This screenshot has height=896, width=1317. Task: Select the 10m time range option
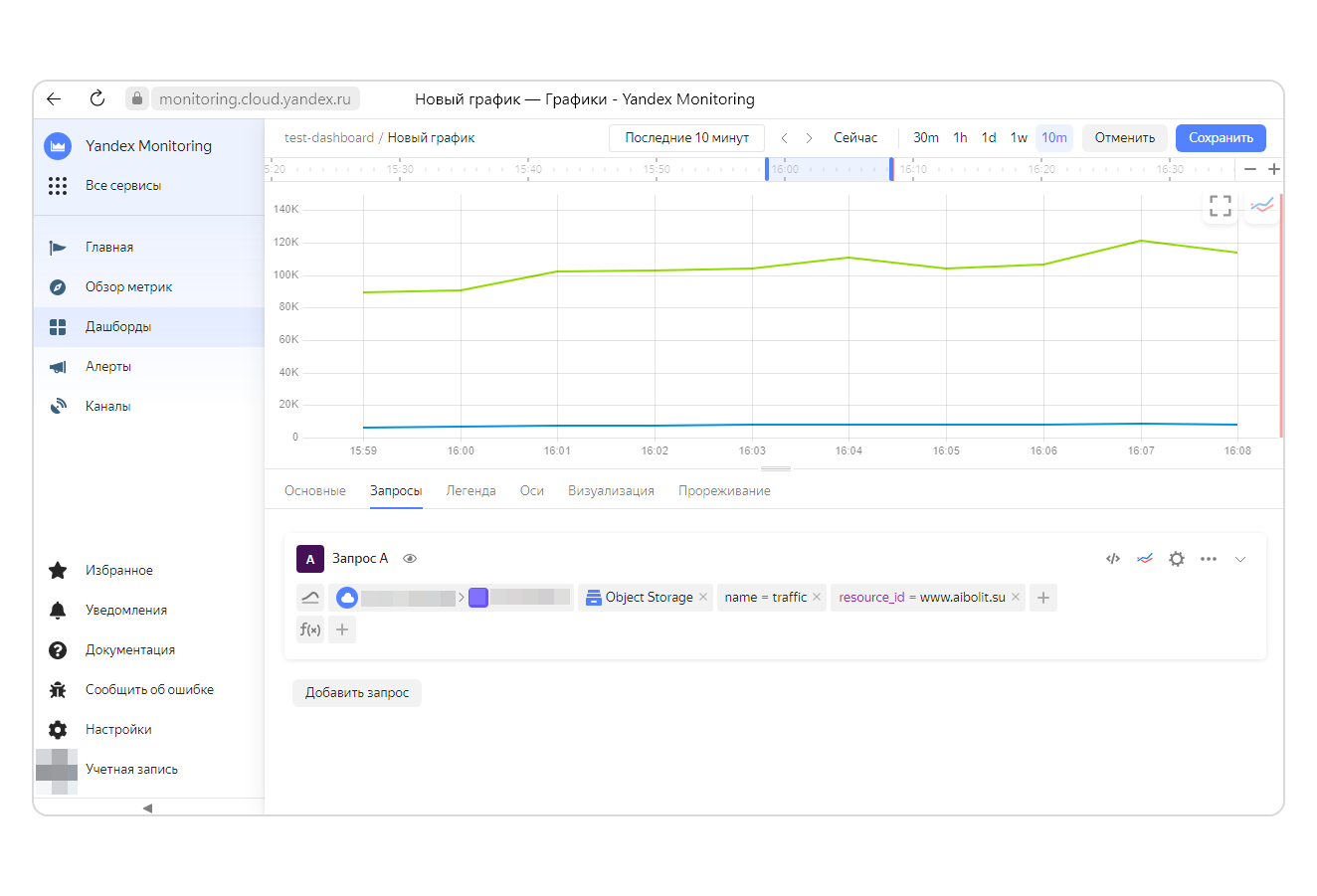(x=1054, y=138)
